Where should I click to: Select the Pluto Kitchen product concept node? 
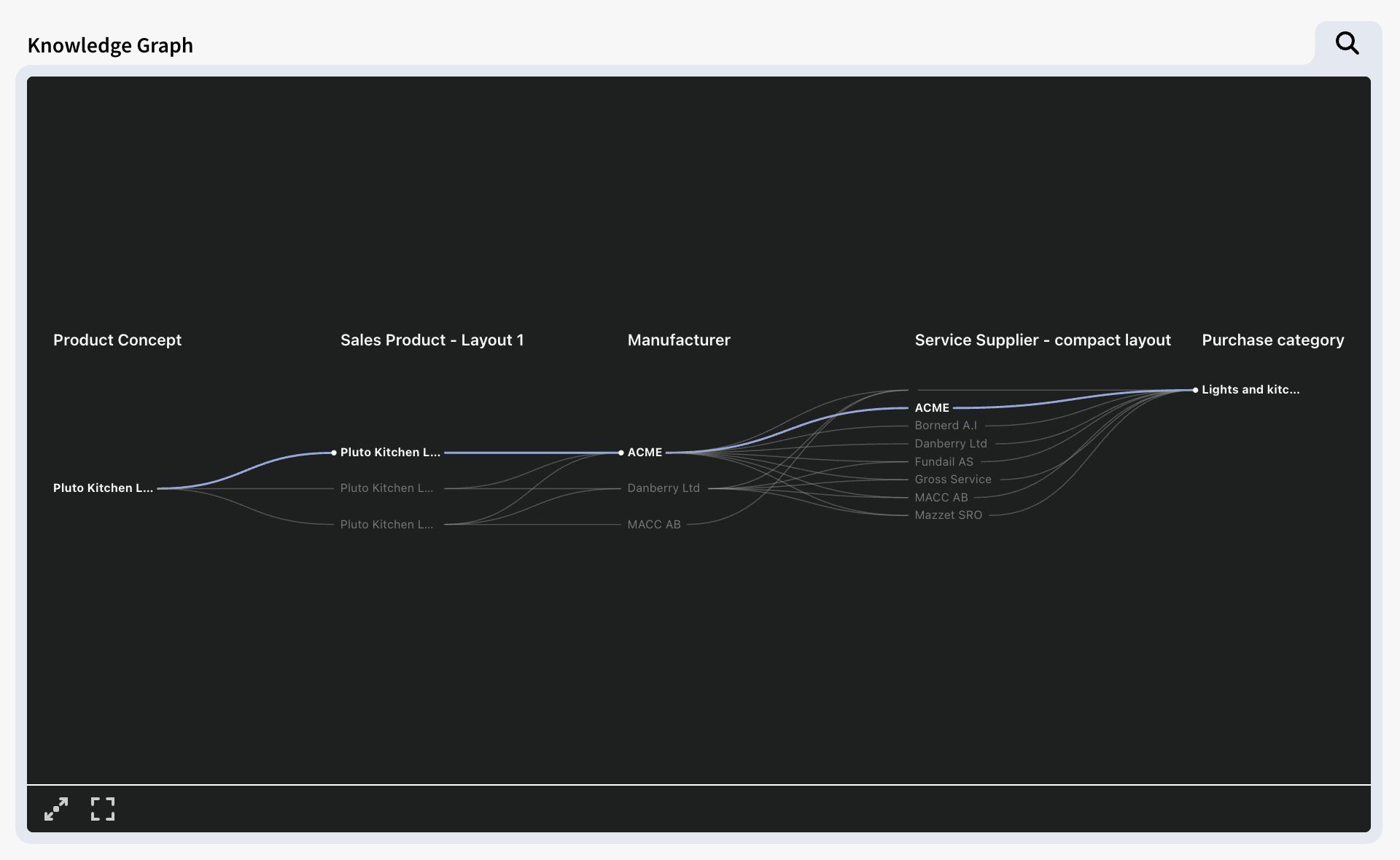point(103,488)
